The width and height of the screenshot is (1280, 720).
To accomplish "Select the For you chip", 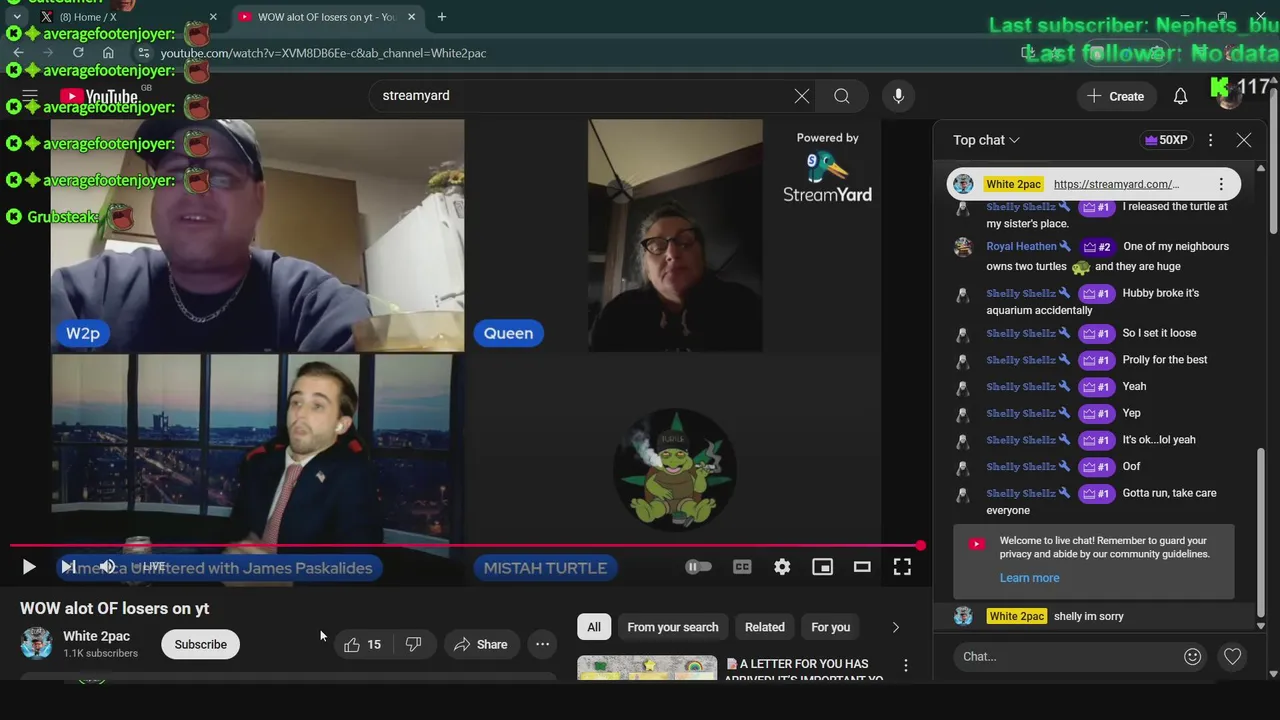I will click(831, 627).
